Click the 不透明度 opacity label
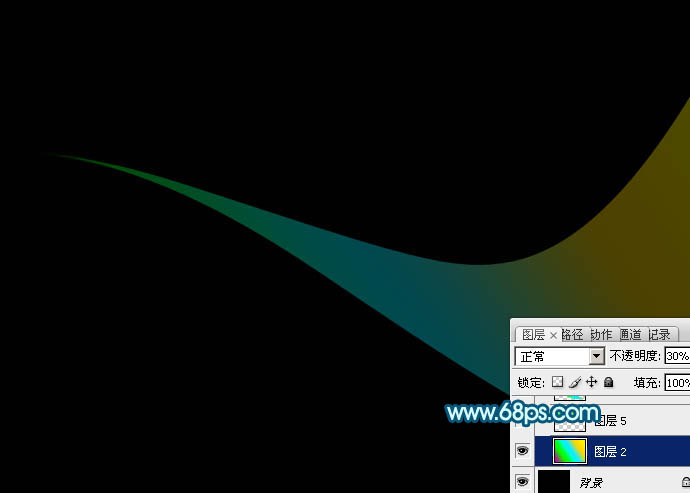The image size is (690, 493). click(x=635, y=356)
